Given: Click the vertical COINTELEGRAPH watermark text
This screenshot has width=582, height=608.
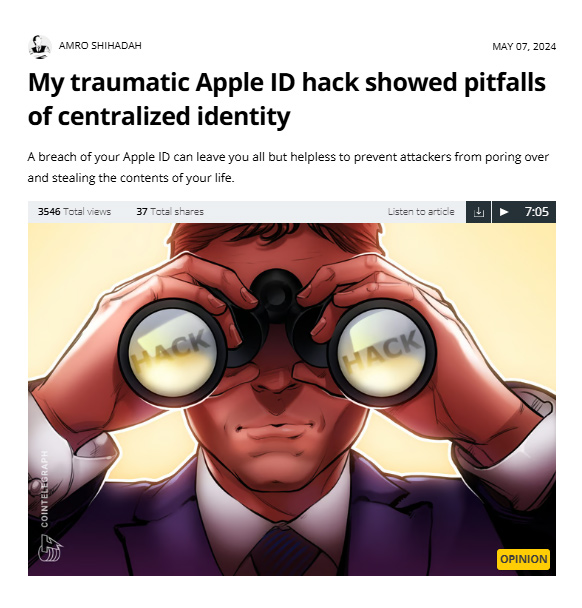Looking at the screenshot, I should click(x=45, y=489).
